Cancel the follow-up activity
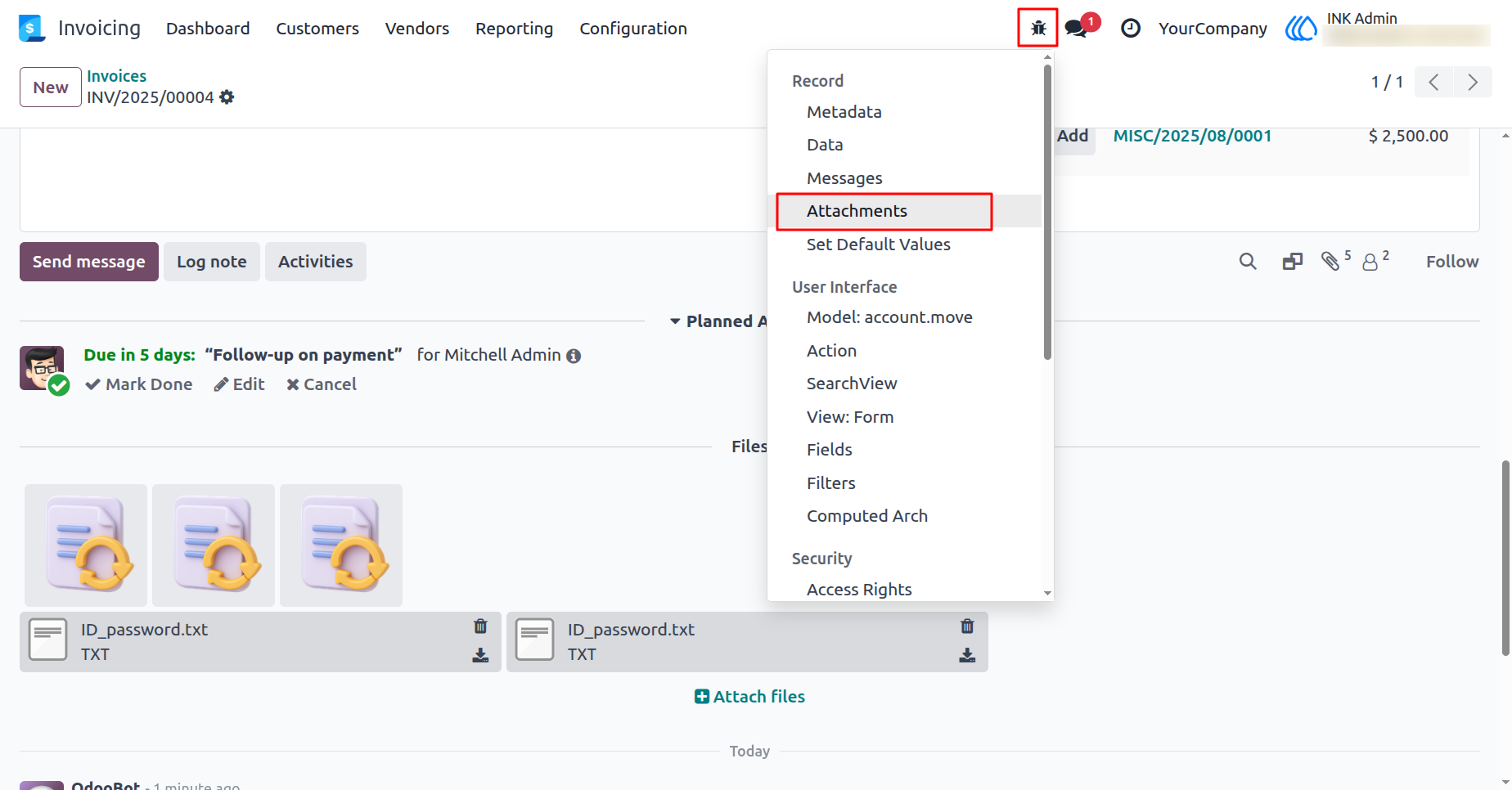The height and width of the screenshot is (790, 1512). 322,384
